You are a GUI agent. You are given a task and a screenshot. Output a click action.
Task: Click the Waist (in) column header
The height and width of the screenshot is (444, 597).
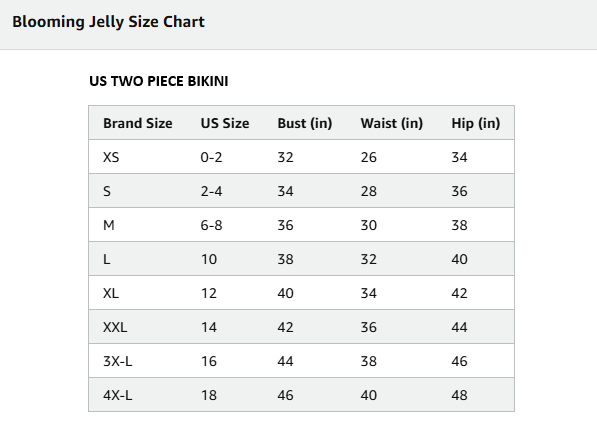(x=392, y=123)
